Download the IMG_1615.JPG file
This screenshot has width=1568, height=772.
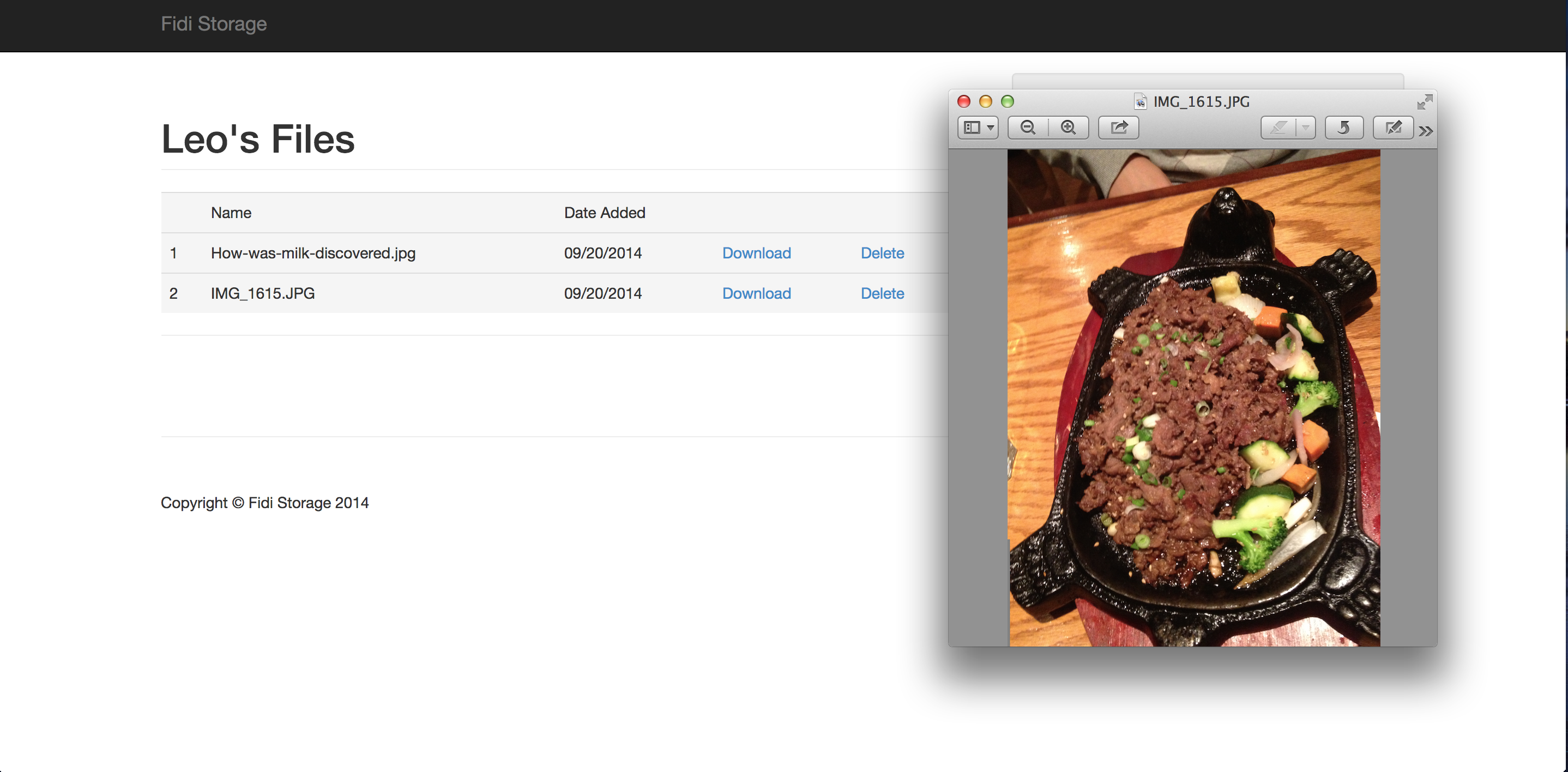[x=756, y=293]
